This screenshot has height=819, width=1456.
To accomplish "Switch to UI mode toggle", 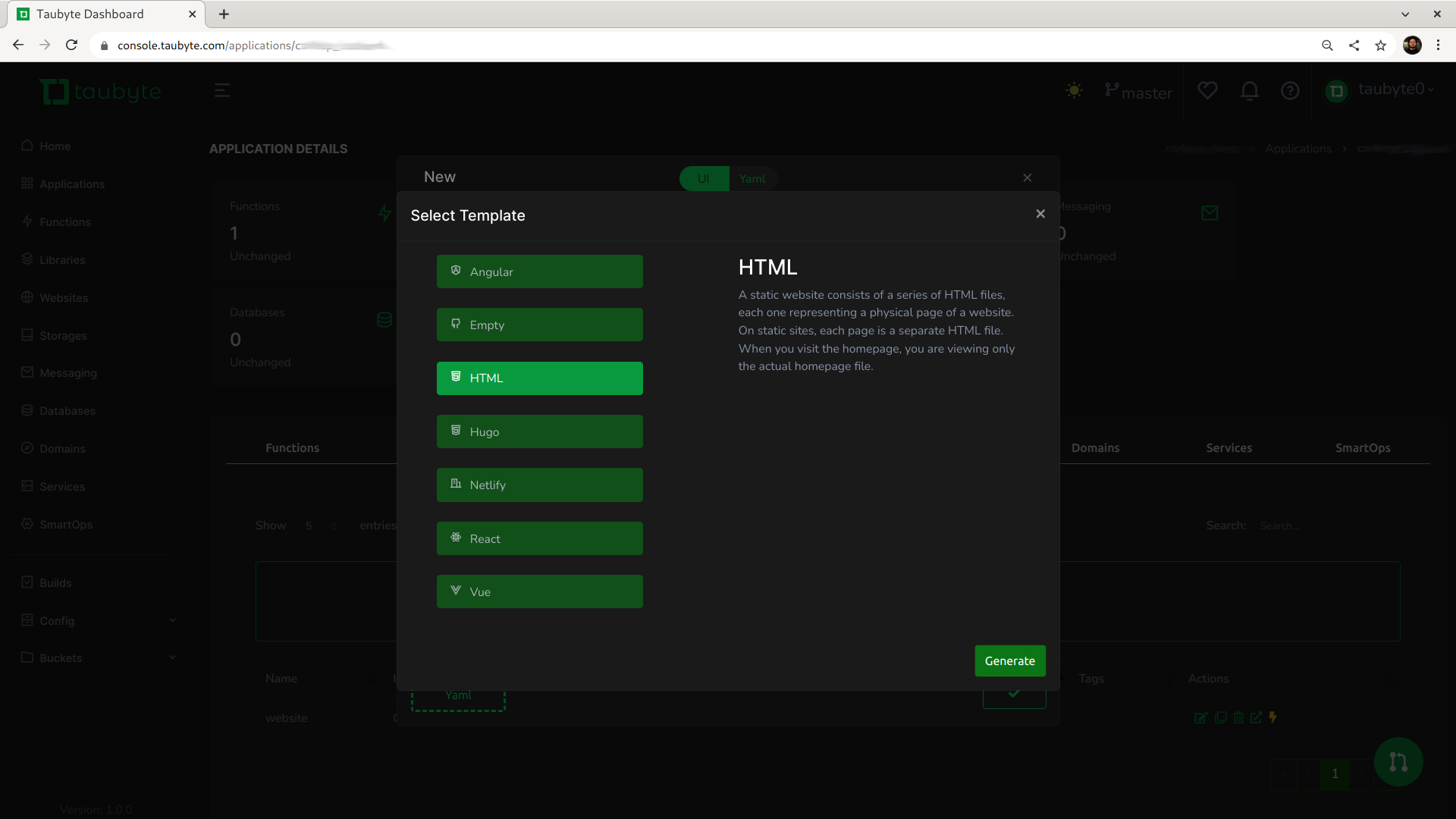I will 704,178.
